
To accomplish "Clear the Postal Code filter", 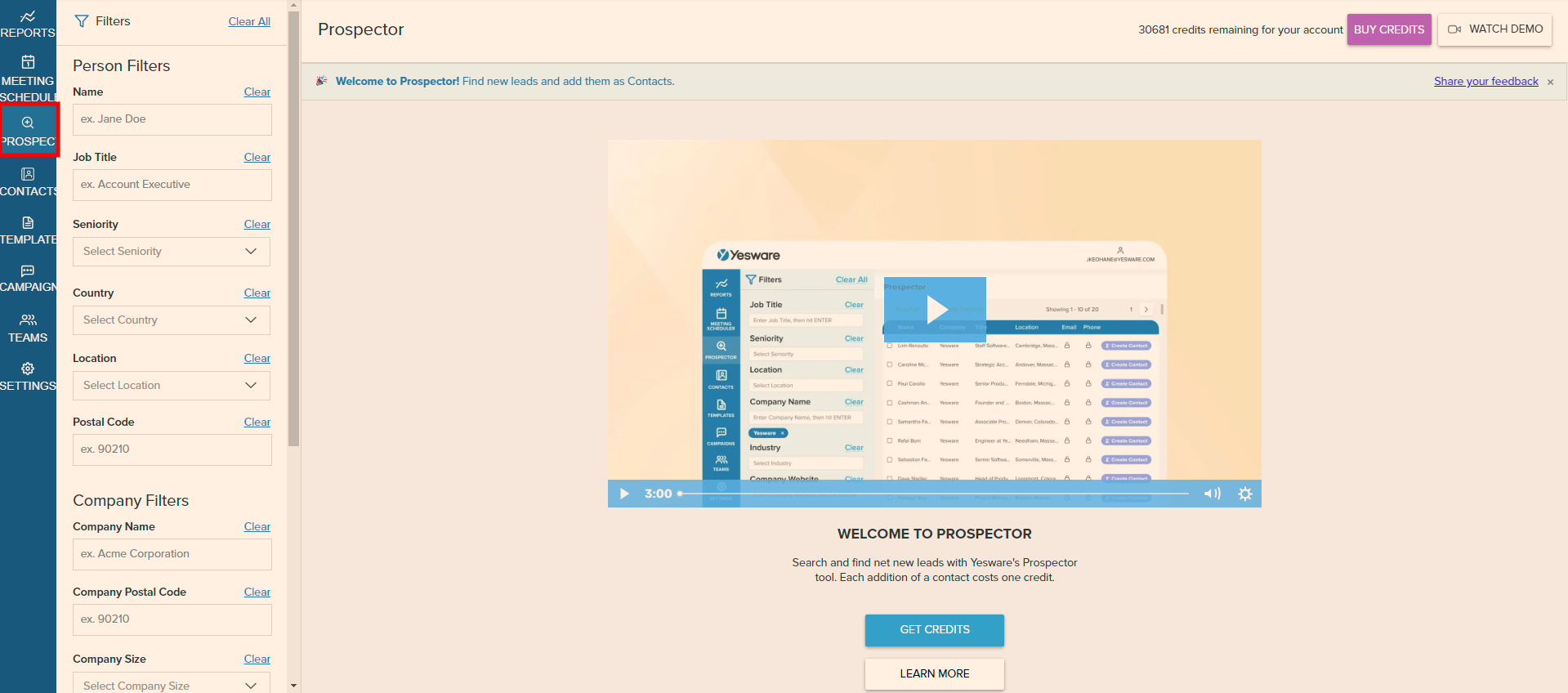I will pos(257,422).
